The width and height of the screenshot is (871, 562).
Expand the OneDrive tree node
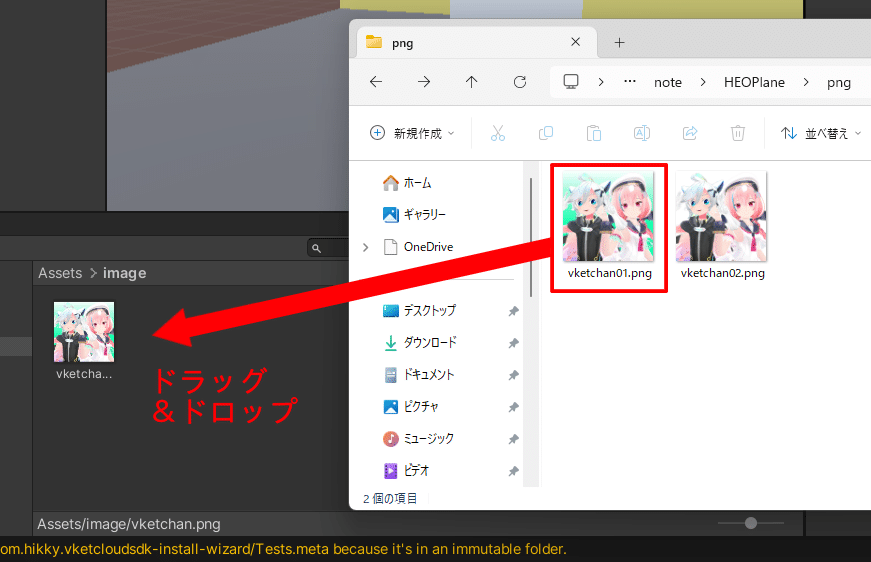point(366,247)
